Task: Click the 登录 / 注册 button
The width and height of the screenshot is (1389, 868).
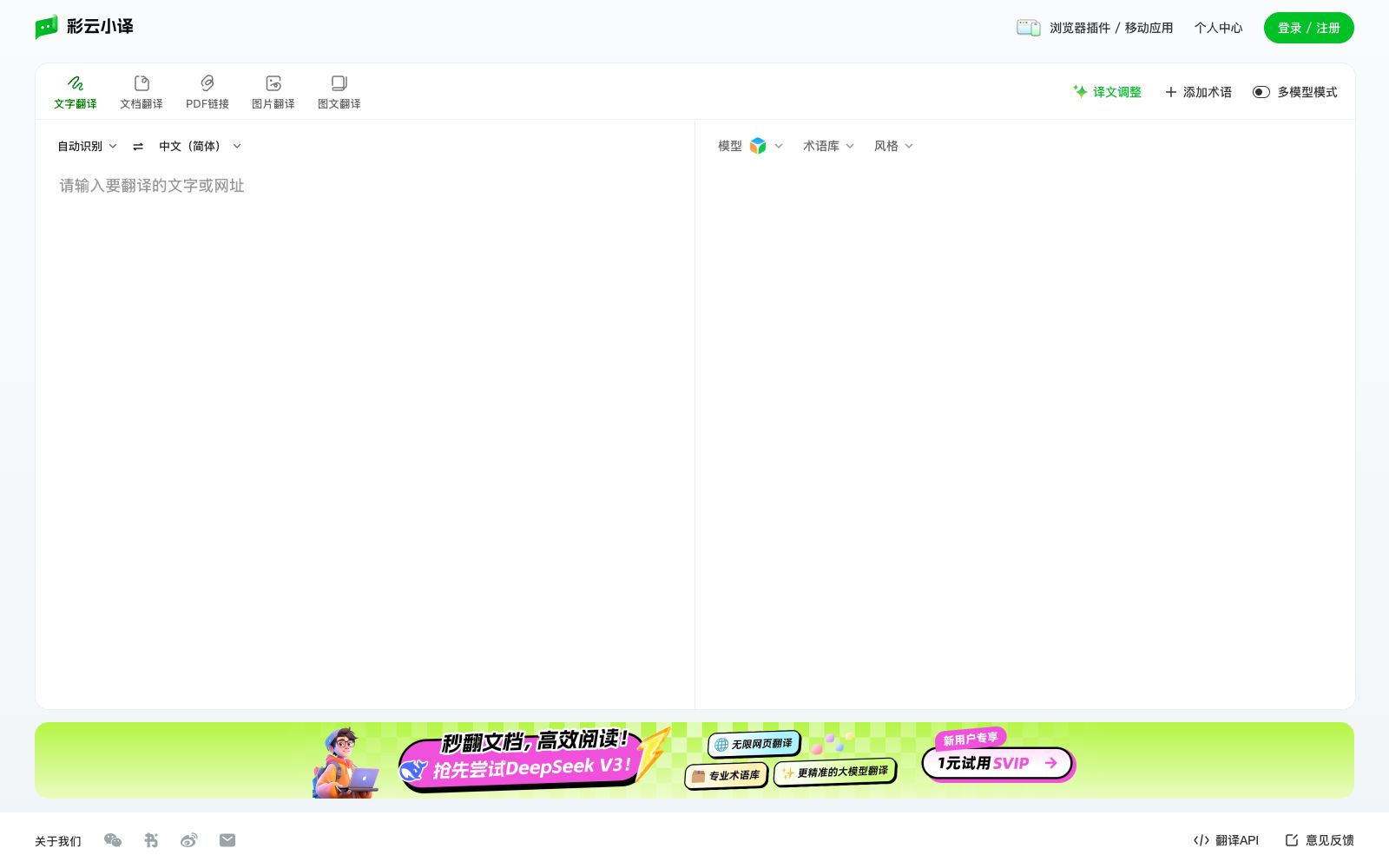Action: [x=1308, y=28]
